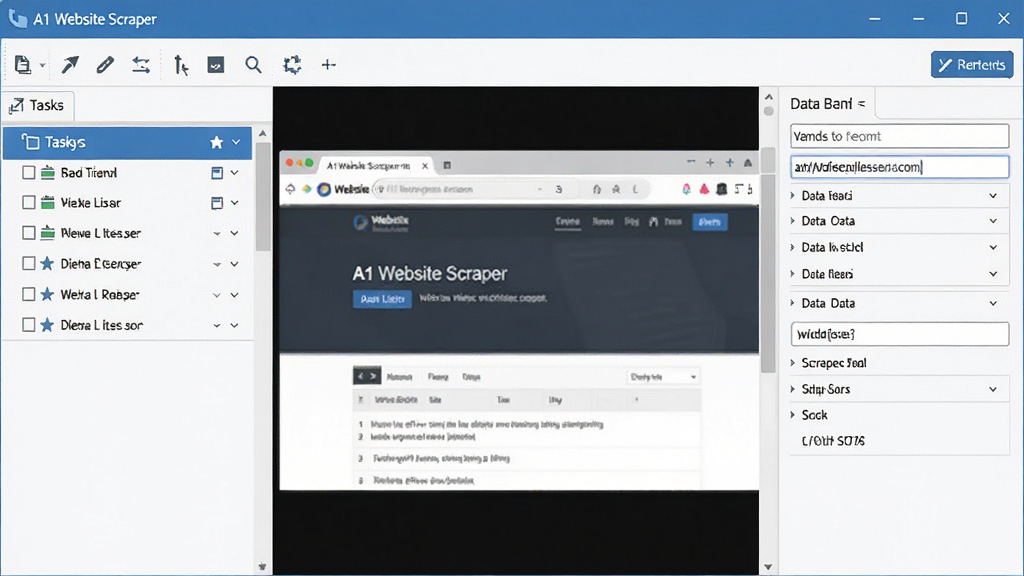The image size is (1024, 576).
Task: Close the embedded browser tab
Action: click(x=425, y=166)
